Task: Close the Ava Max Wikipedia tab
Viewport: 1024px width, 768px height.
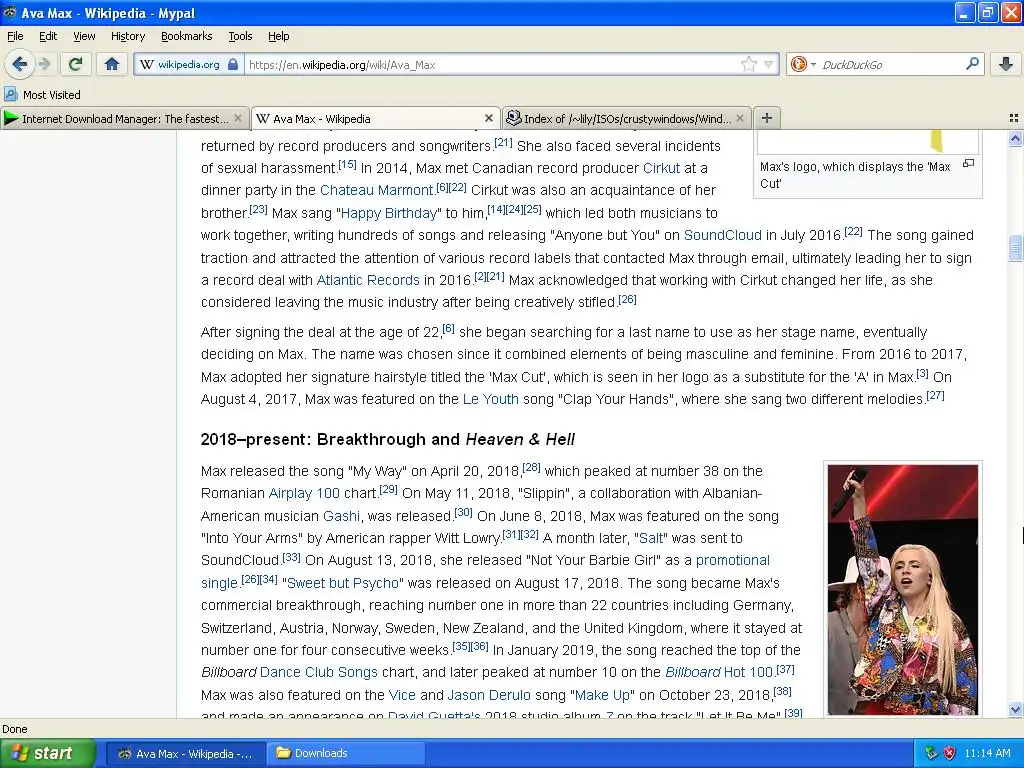Action: pos(488,118)
